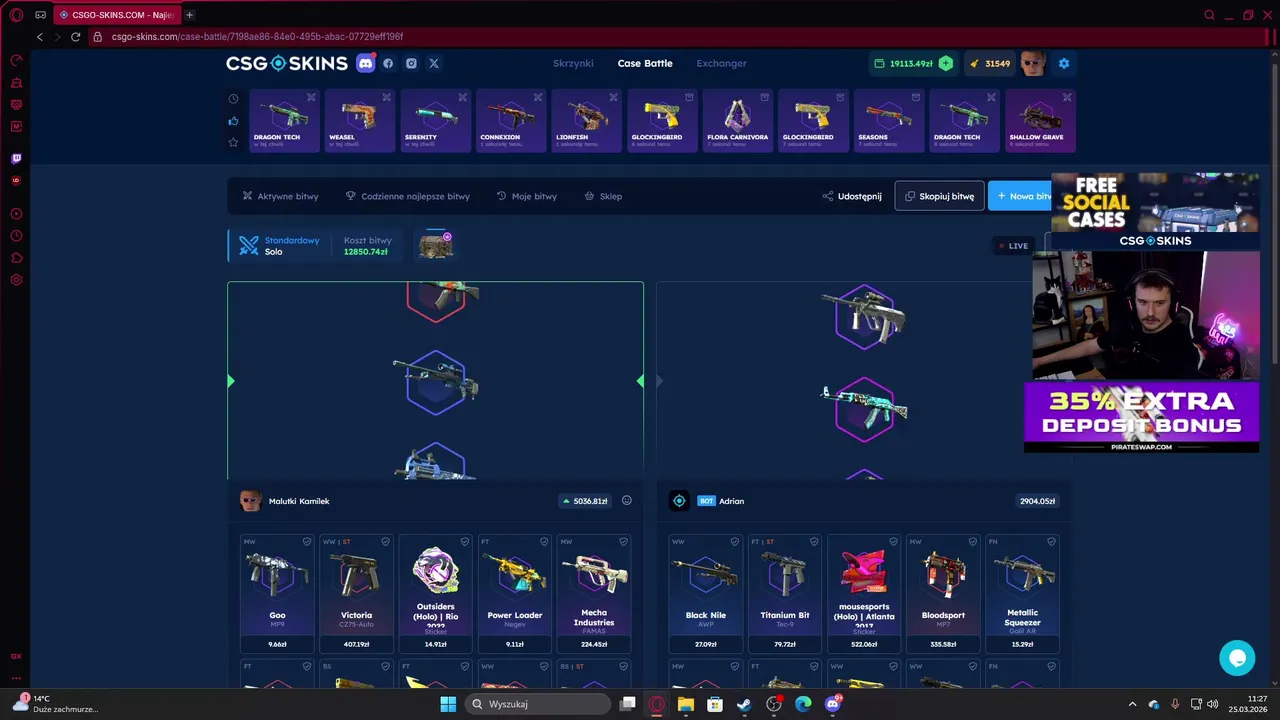Screen dimensions: 1280x720
Task: Click the browser address bar URL
Action: (257, 37)
